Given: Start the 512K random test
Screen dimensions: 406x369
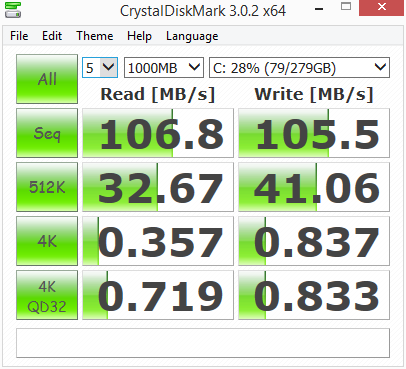Looking at the screenshot, I should [47, 187].
